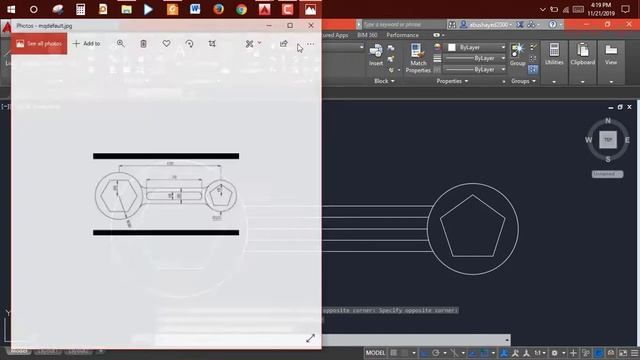This screenshot has width=640, height=360.
Task: Open the View panel in AutoCAD ribbon
Action: pyautogui.click(x=611, y=62)
